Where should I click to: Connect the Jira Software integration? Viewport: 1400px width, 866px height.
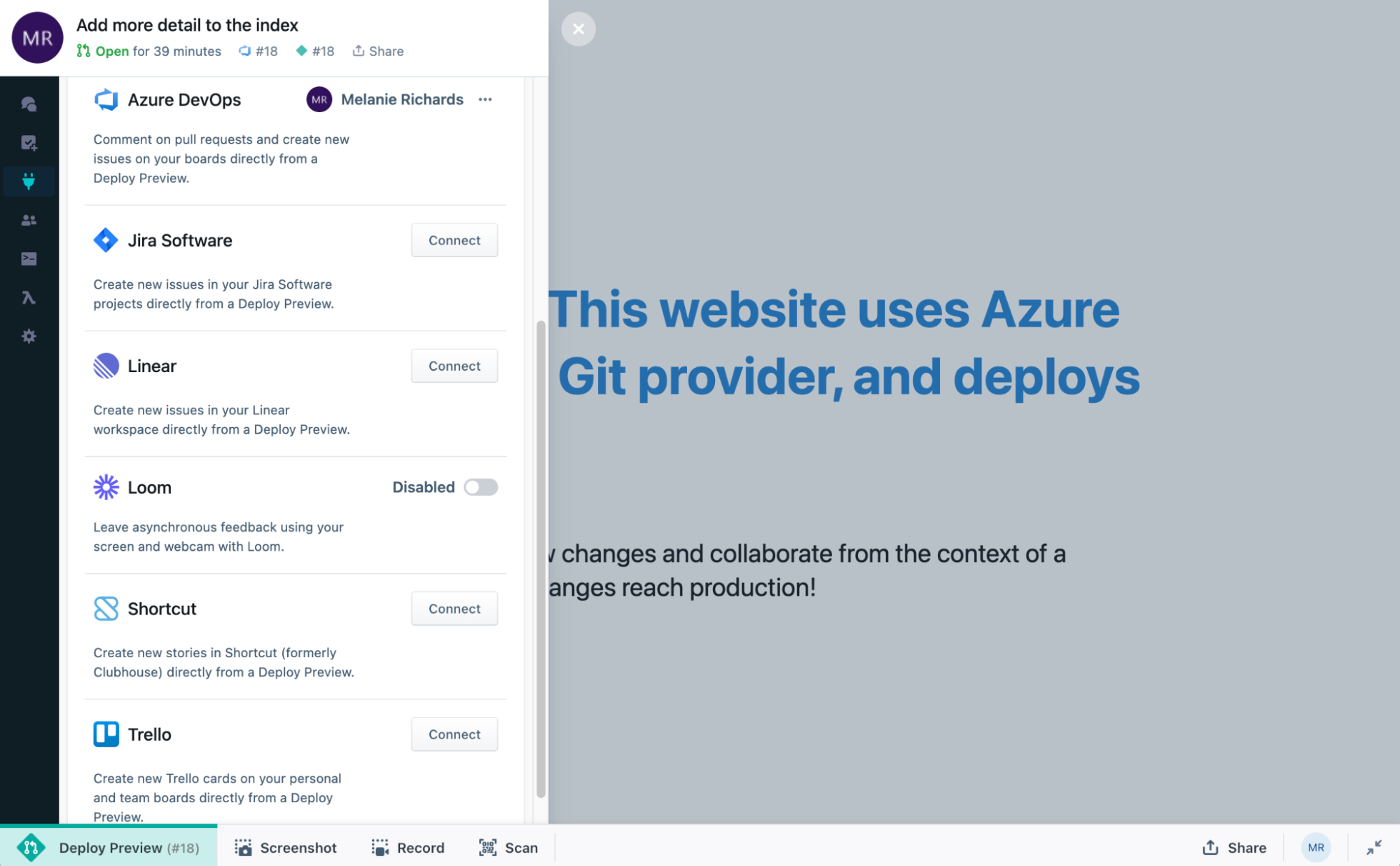click(454, 240)
